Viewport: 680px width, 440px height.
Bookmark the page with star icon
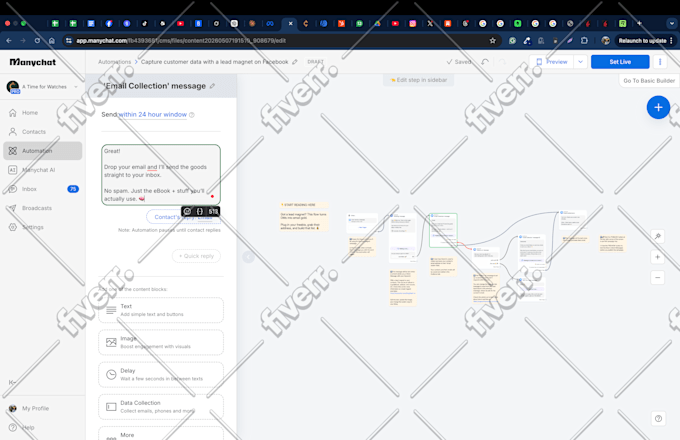(493, 41)
